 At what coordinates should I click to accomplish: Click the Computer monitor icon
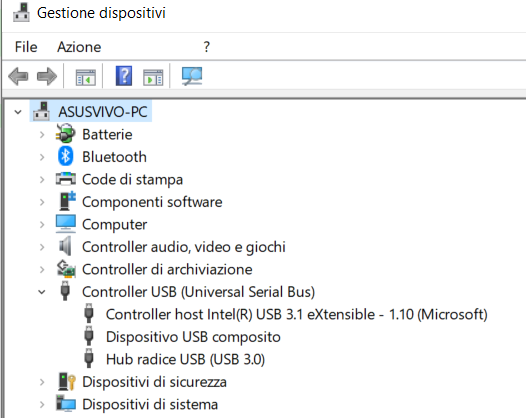coord(66,224)
